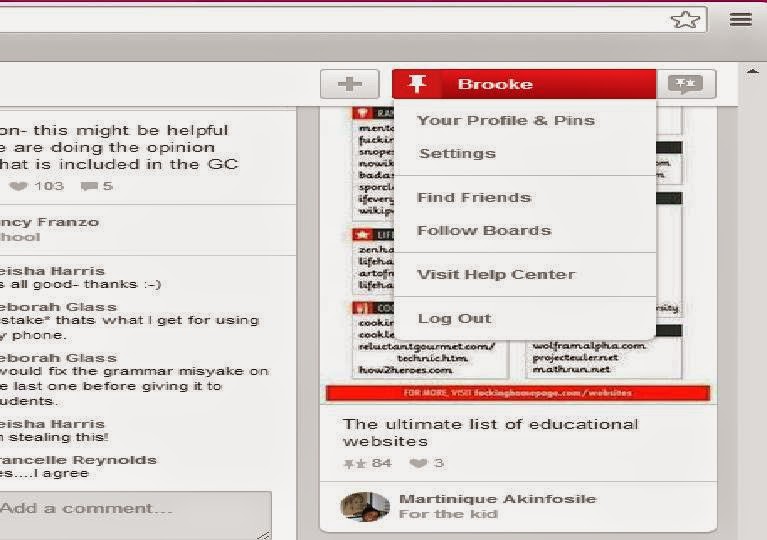The height and width of the screenshot is (540, 767).
Task: Click Francelle Reynolds commenter name
Action: 78,460
